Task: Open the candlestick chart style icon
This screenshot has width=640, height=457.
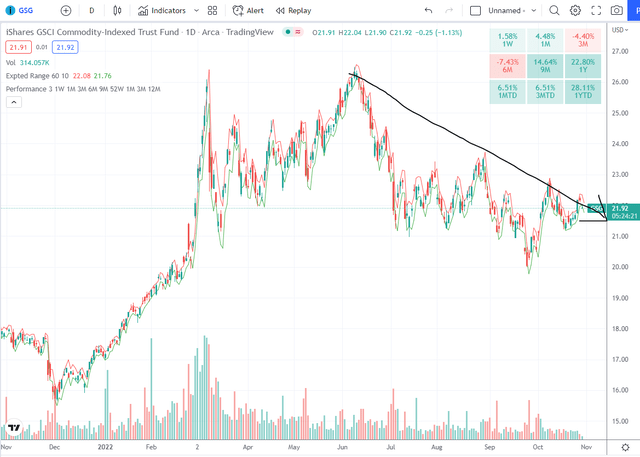Action: pos(117,11)
